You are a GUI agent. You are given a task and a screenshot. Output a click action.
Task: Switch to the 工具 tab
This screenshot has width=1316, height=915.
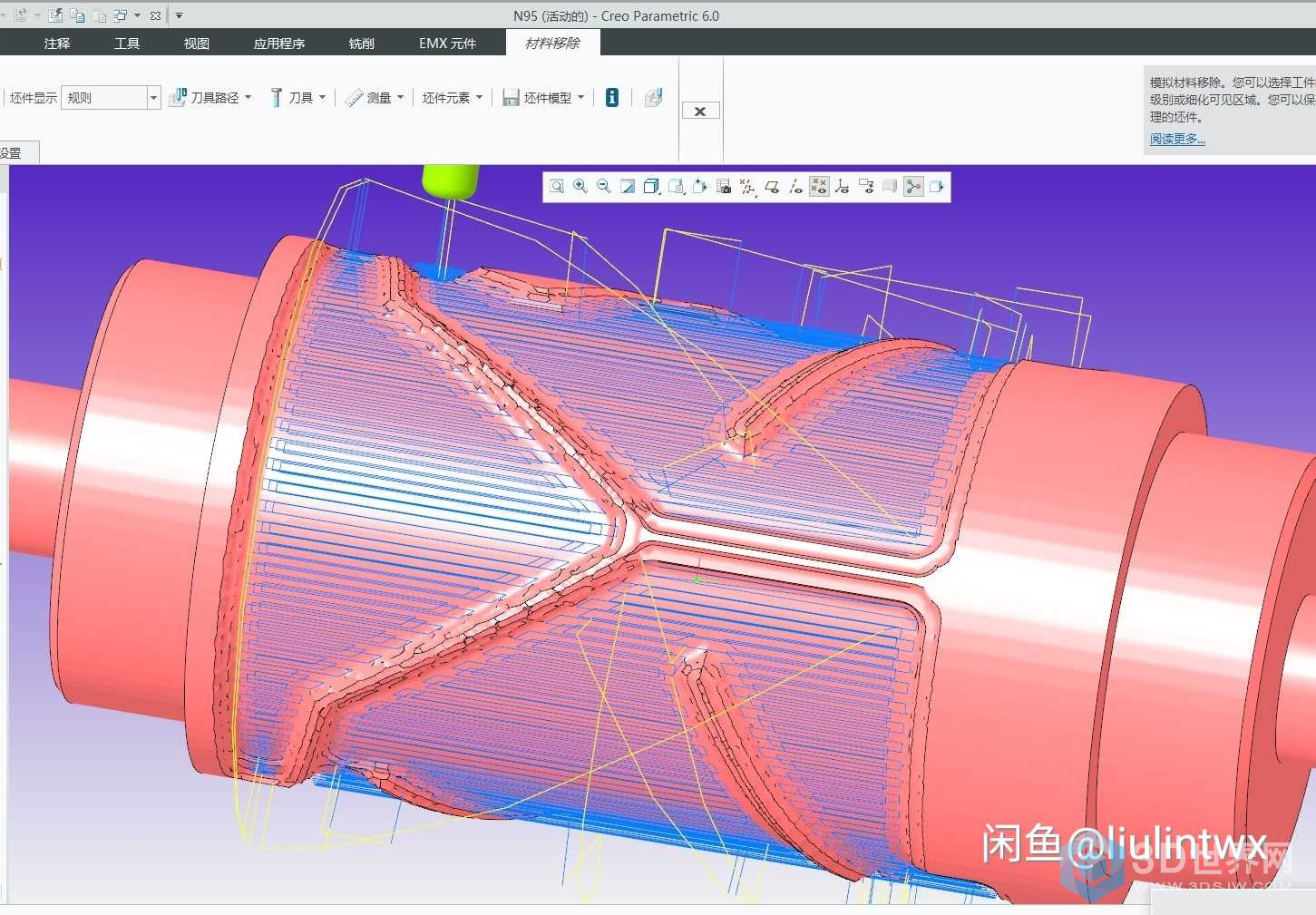pos(127,43)
